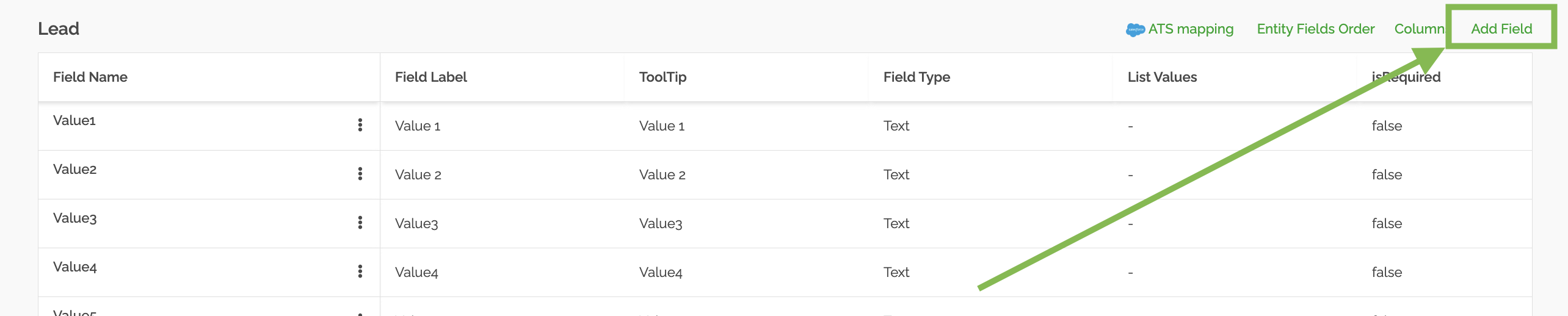Open the kebab menu for Value1

[360, 125]
